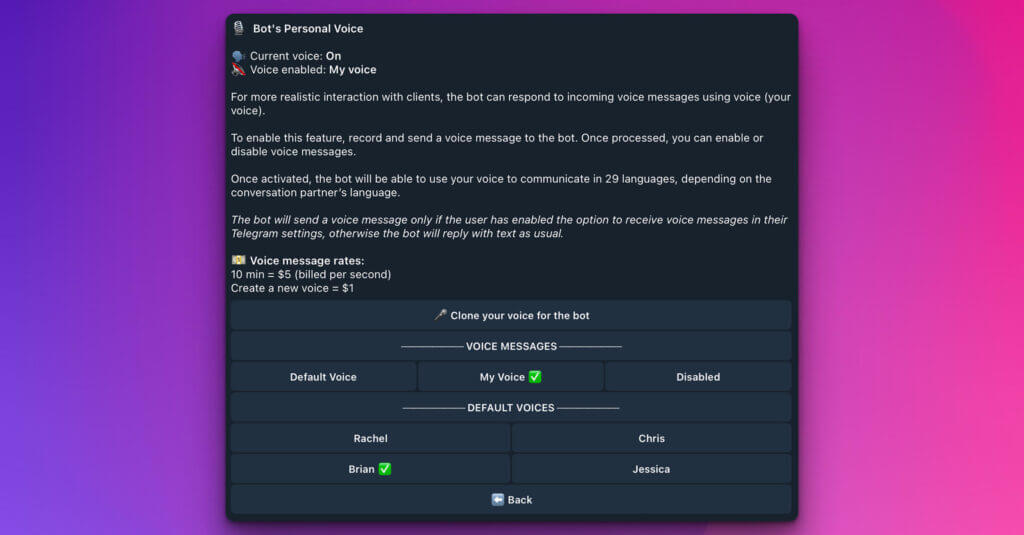Click the muted icon next to Voice enabled
Screen dimensions: 1024x535
pyautogui.click(x=238, y=70)
